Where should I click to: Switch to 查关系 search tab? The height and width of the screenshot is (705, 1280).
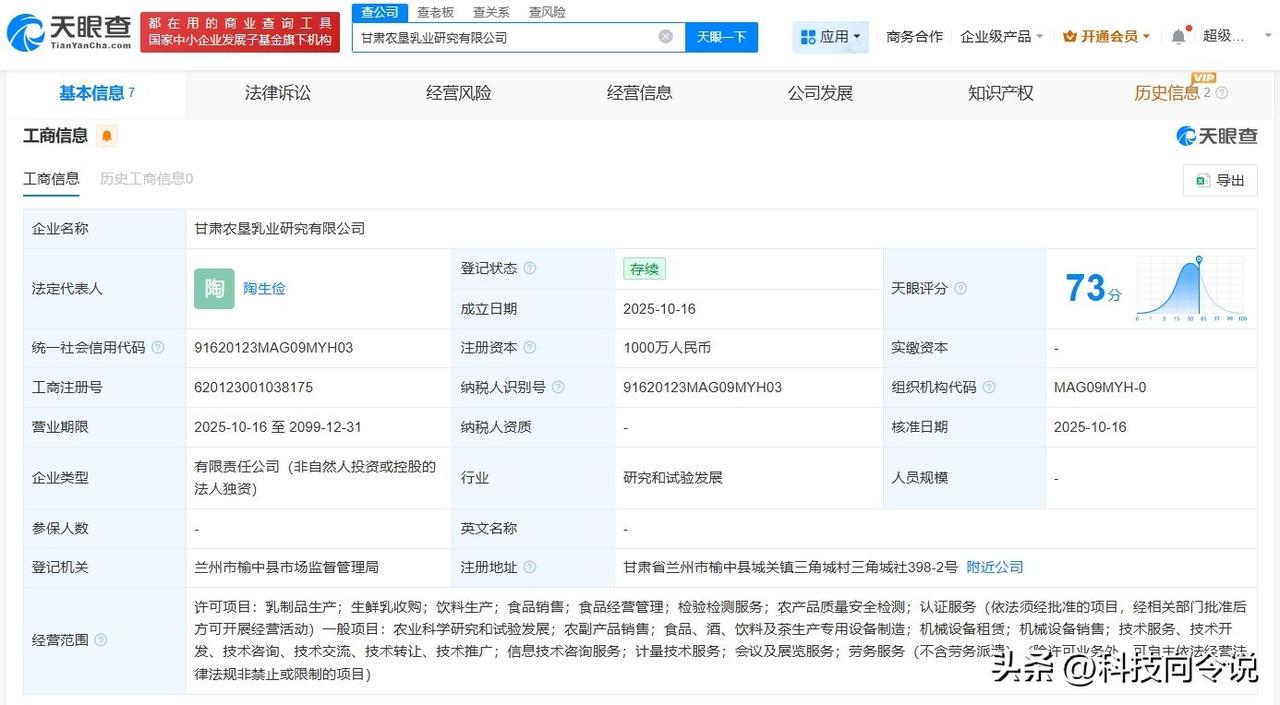click(491, 12)
